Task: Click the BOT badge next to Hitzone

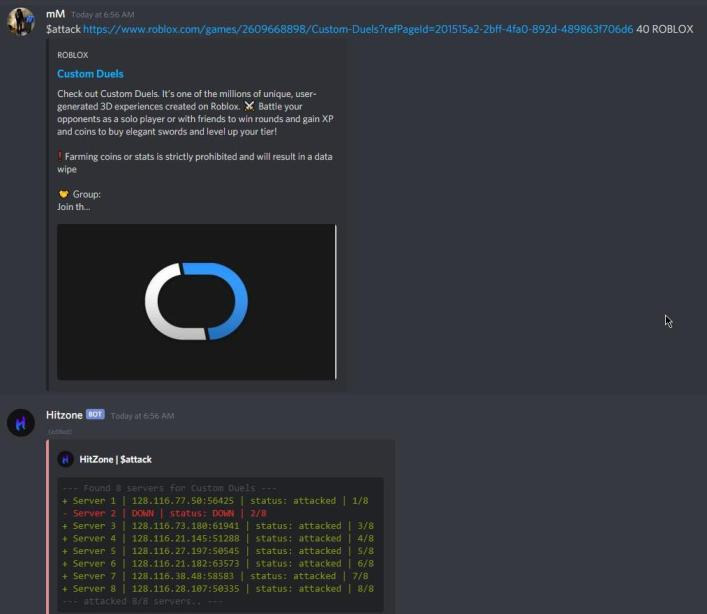Action: [95, 414]
